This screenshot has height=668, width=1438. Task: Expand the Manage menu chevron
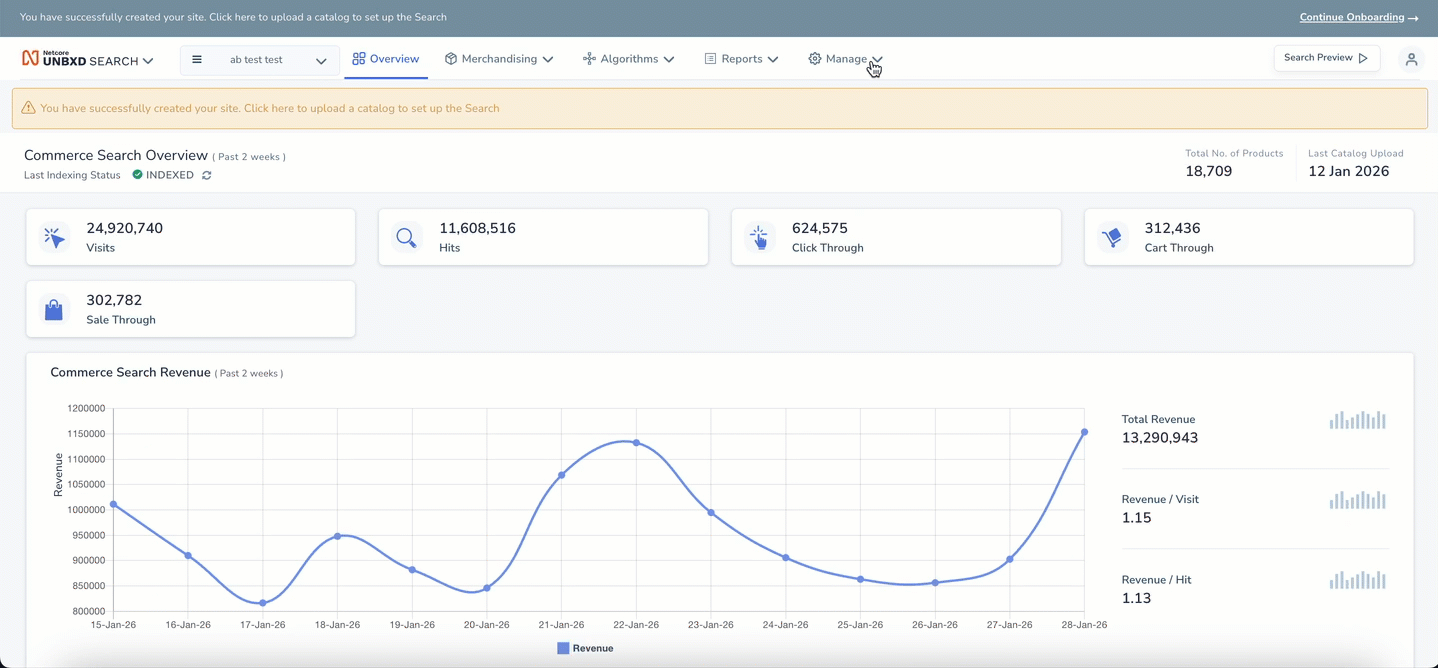click(x=877, y=60)
